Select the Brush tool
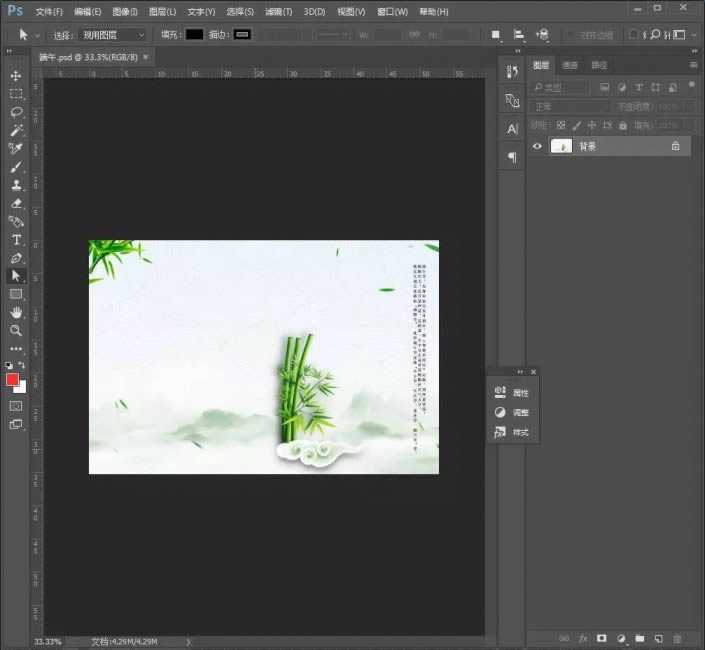 coord(16,167)
